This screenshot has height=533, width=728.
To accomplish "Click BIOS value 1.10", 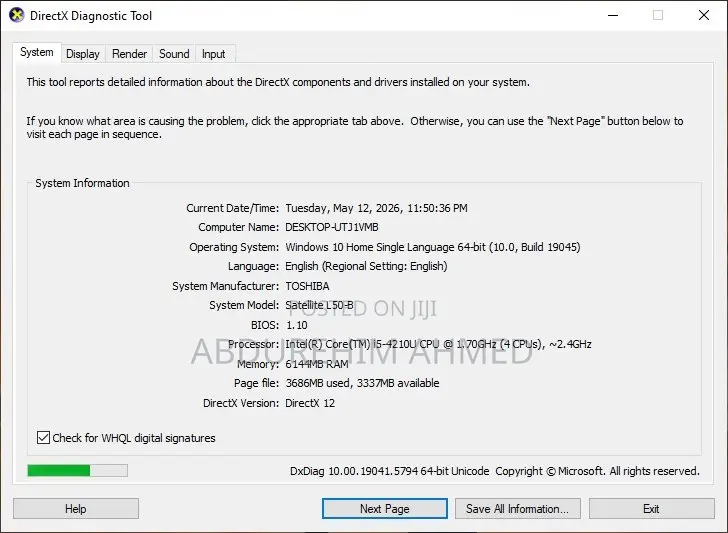I will 297,325.
